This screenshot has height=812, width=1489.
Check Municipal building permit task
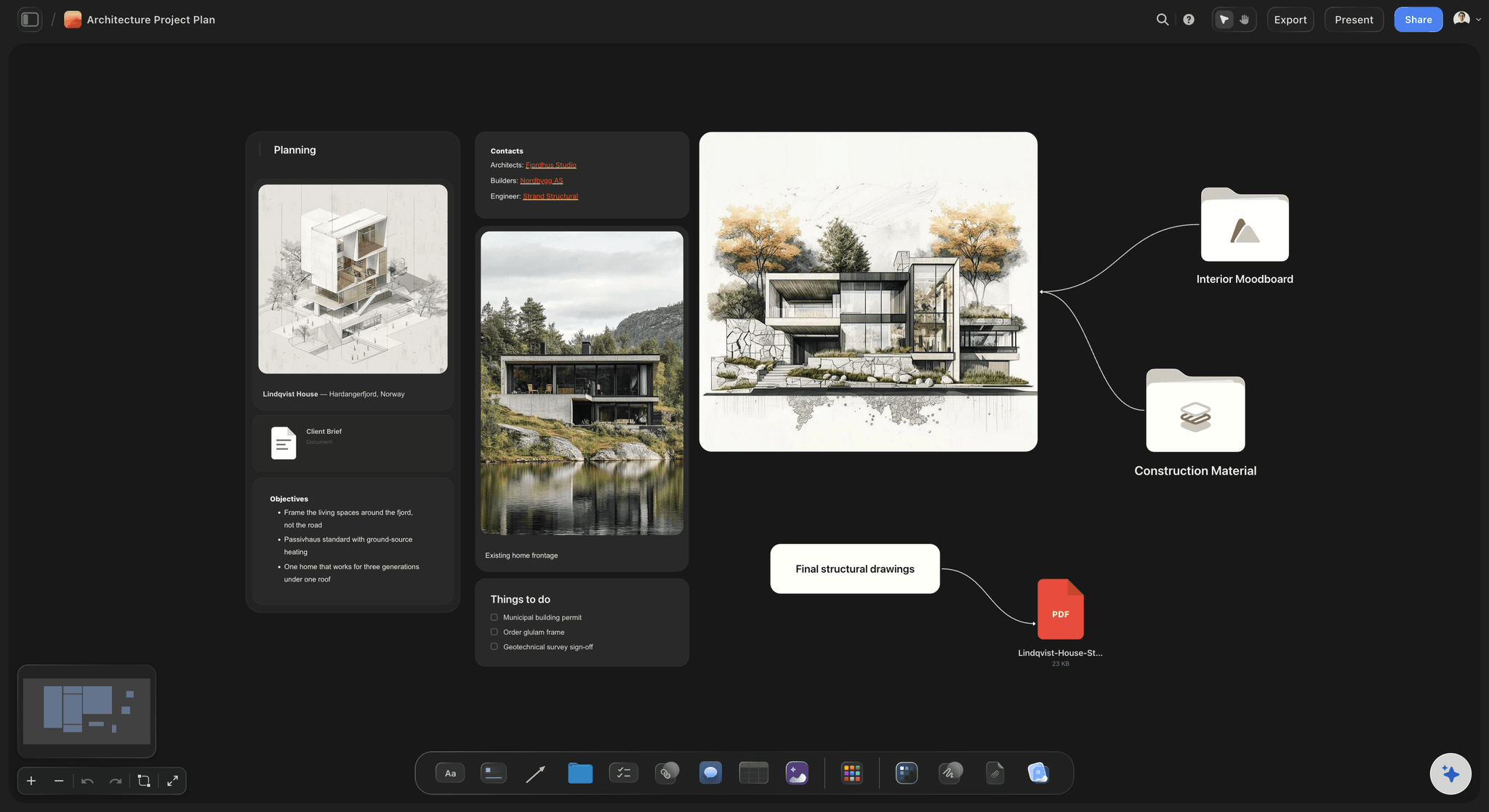coord(494,617)
